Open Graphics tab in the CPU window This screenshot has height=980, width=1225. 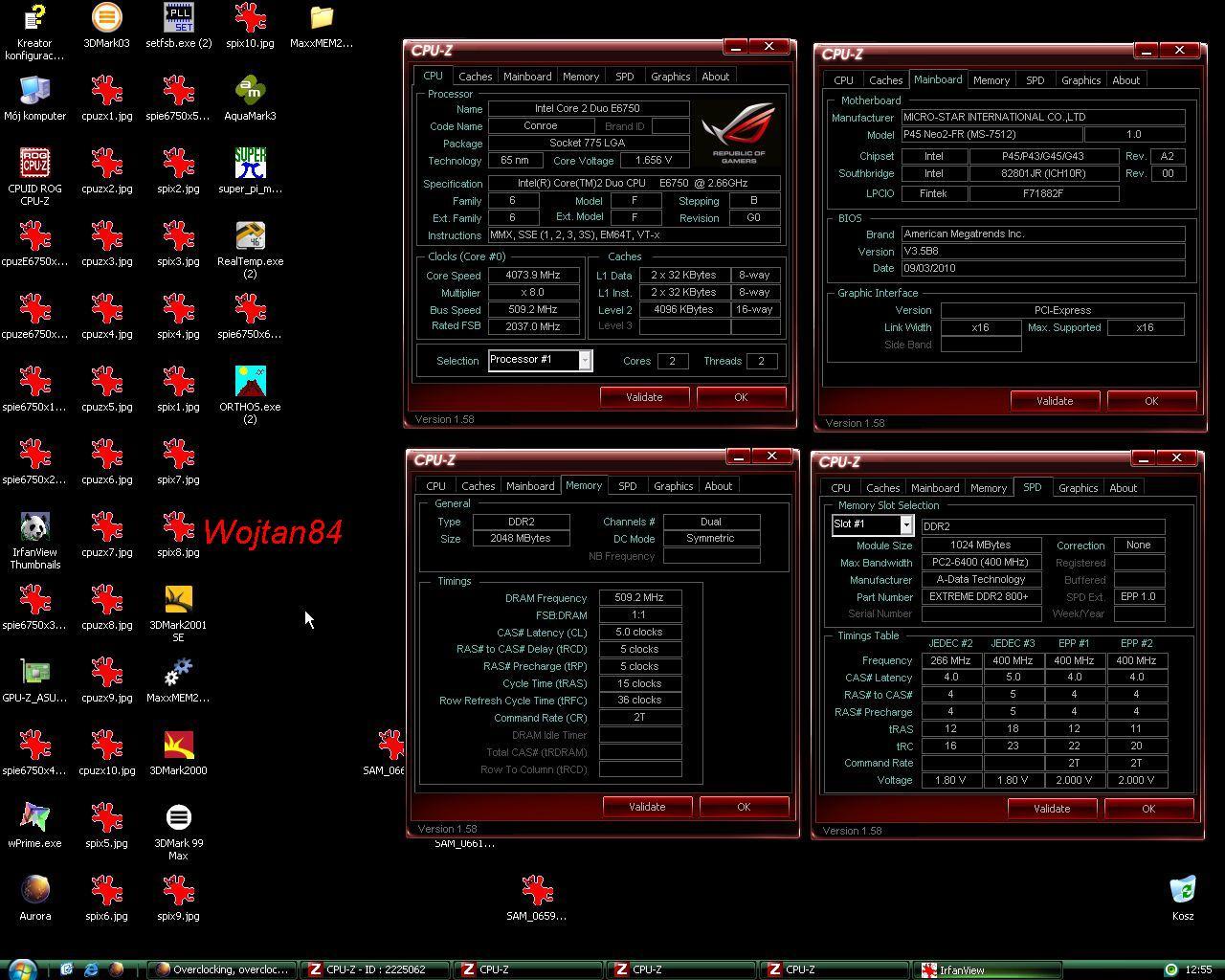click(670, 77)
